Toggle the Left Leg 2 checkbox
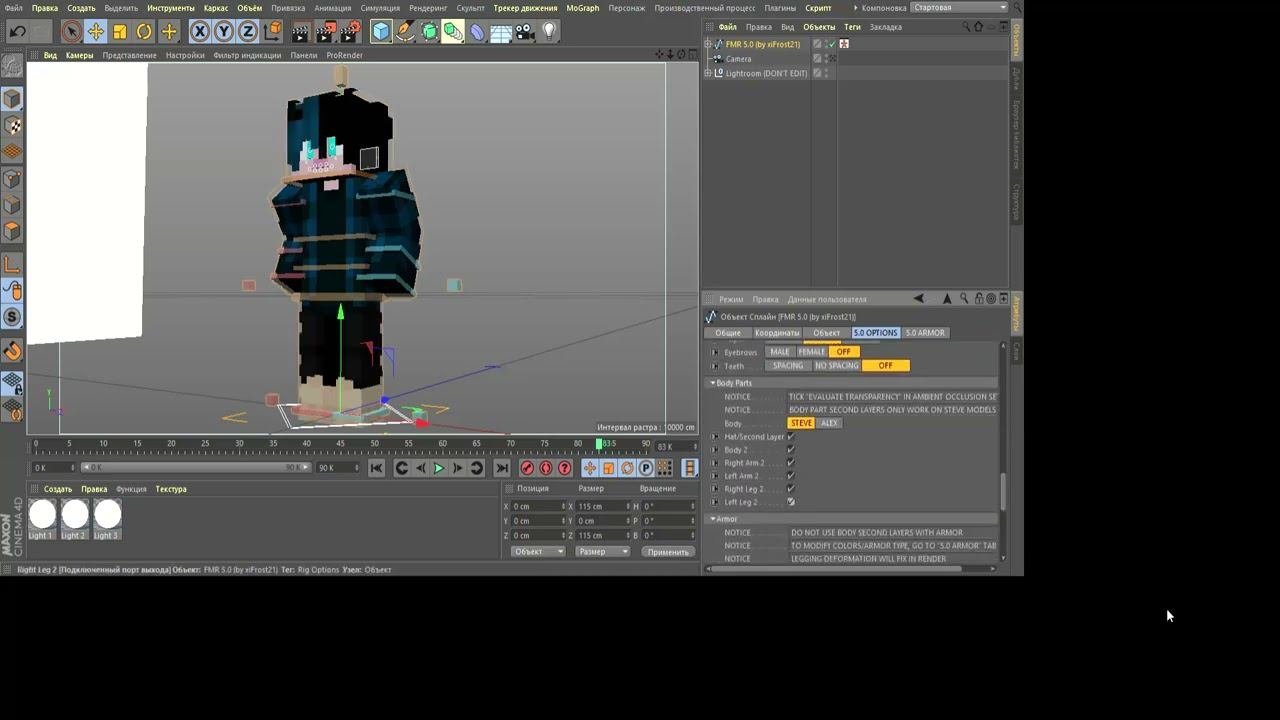 [x=791, y=502]
